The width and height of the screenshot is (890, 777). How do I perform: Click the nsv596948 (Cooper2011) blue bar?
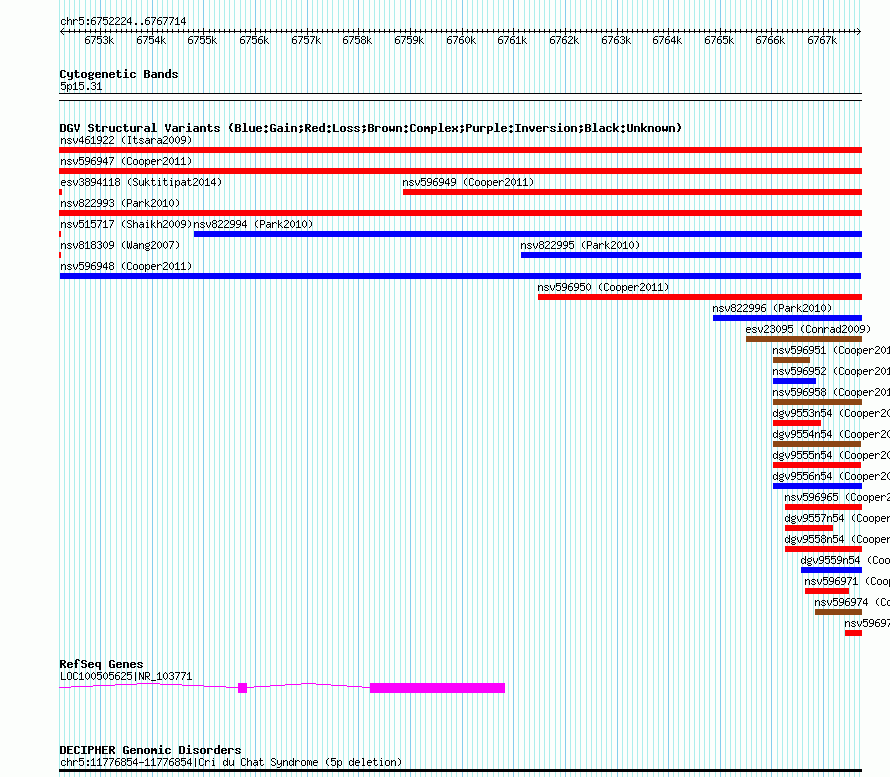(460, 276)
